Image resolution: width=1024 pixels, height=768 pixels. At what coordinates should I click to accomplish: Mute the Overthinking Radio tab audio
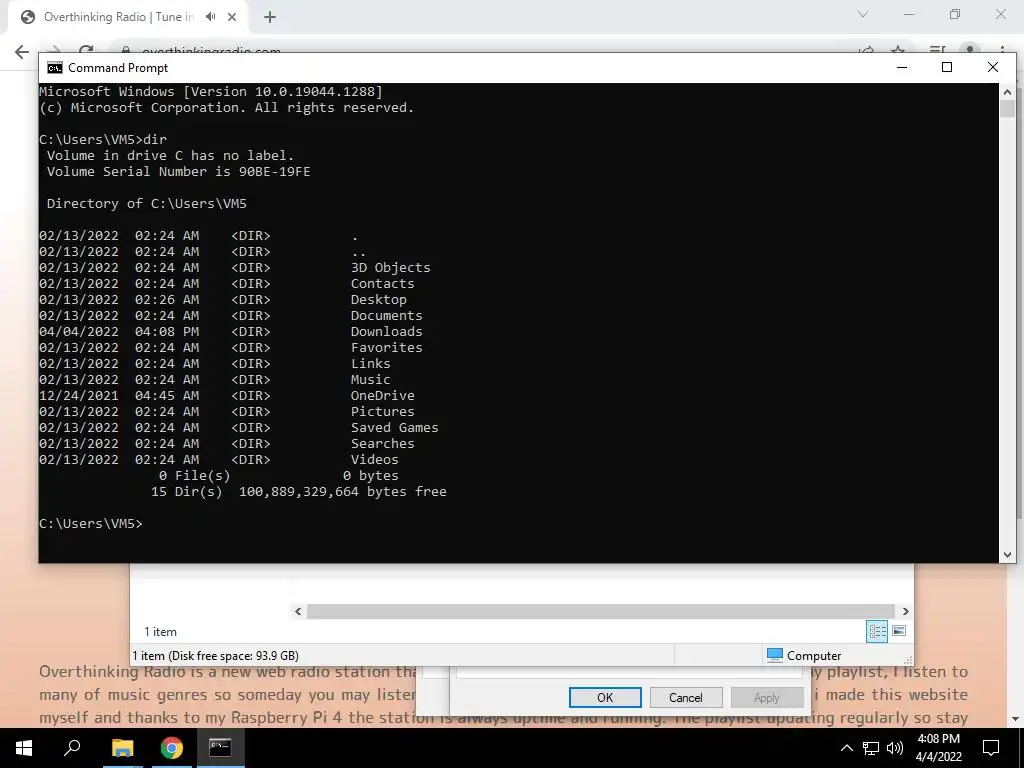[210, 17]
